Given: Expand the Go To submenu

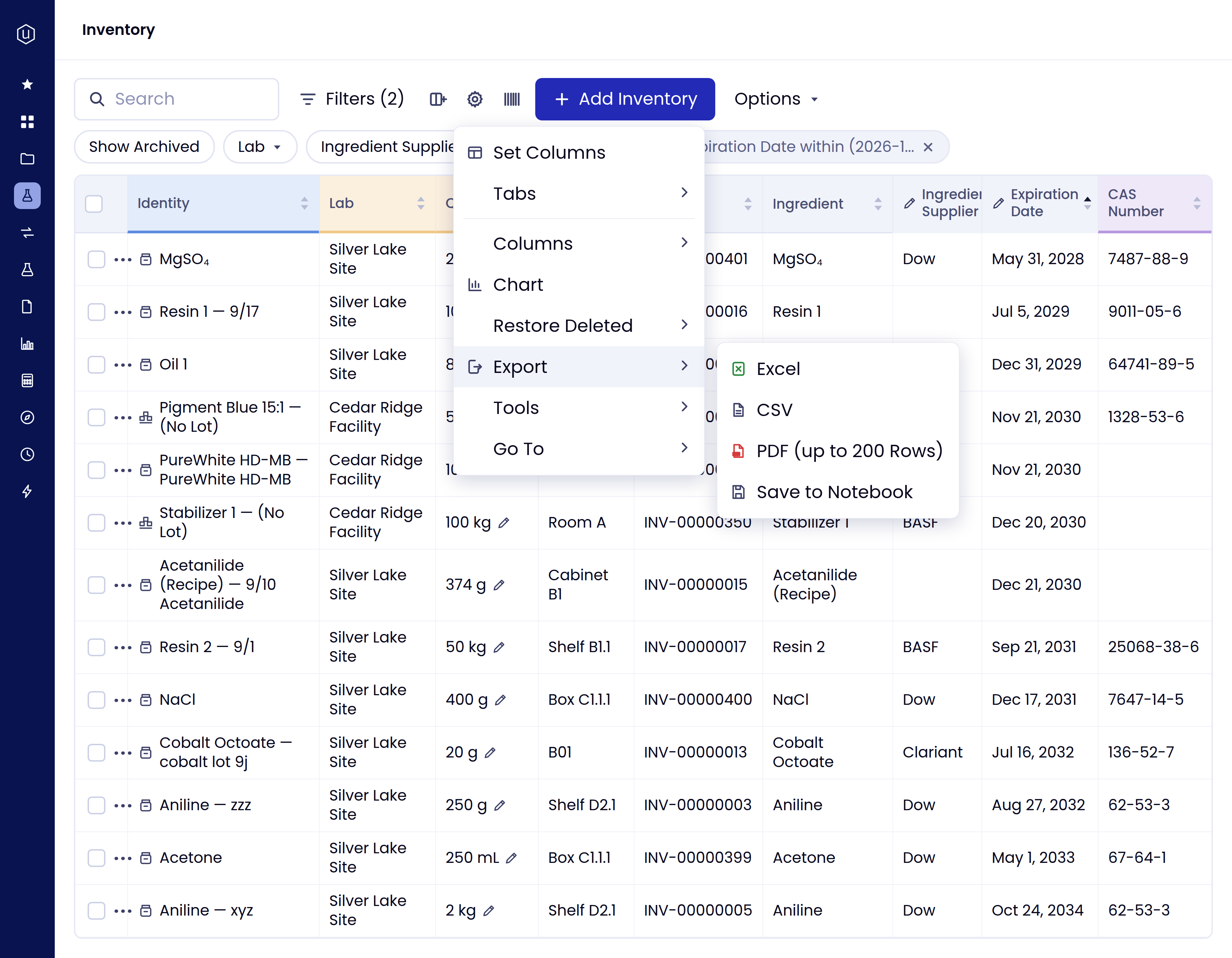Looking at the screenshot, I should click(579, 449).
